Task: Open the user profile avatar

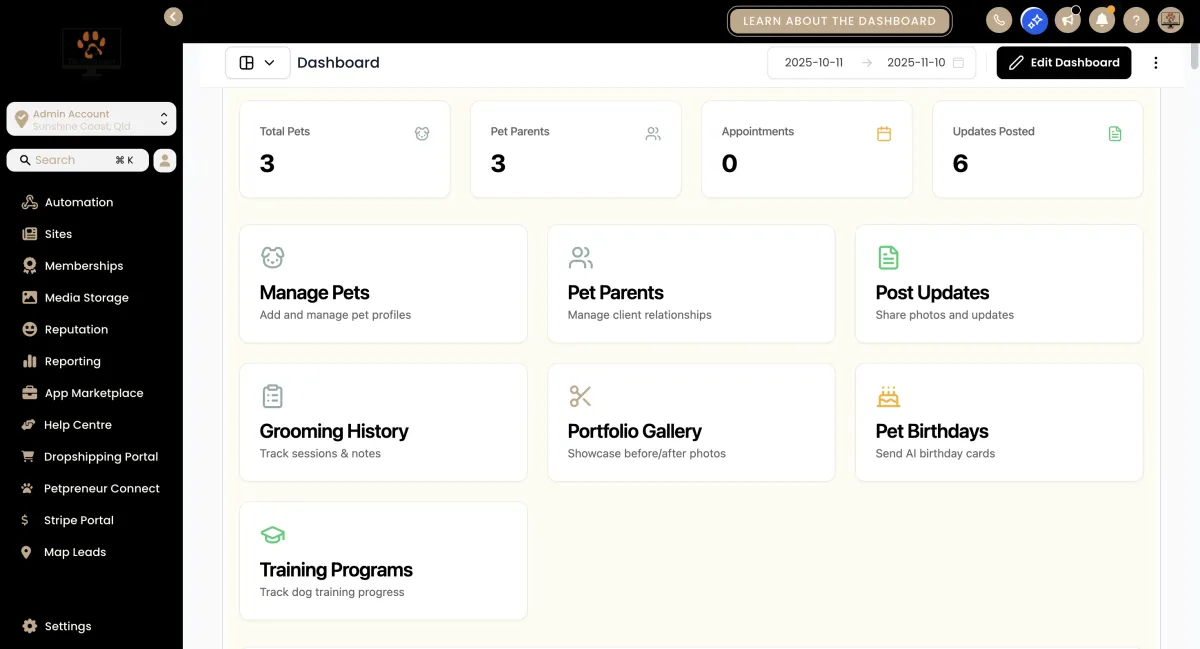Action: [x=1170, y=20]
